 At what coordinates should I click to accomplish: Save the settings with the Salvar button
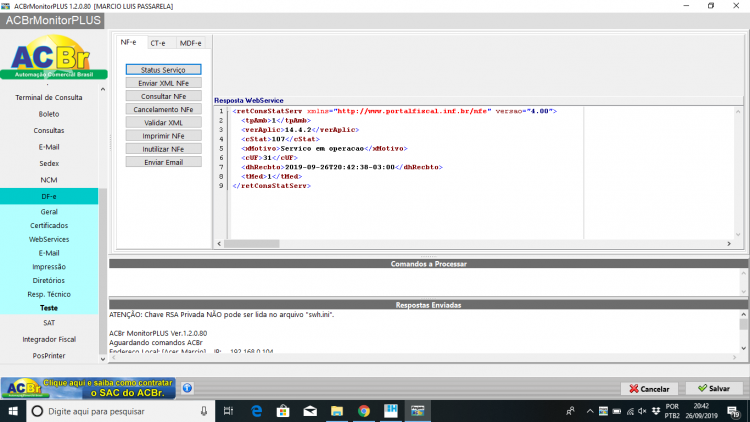pyautogui.click(x=714, y=389)
